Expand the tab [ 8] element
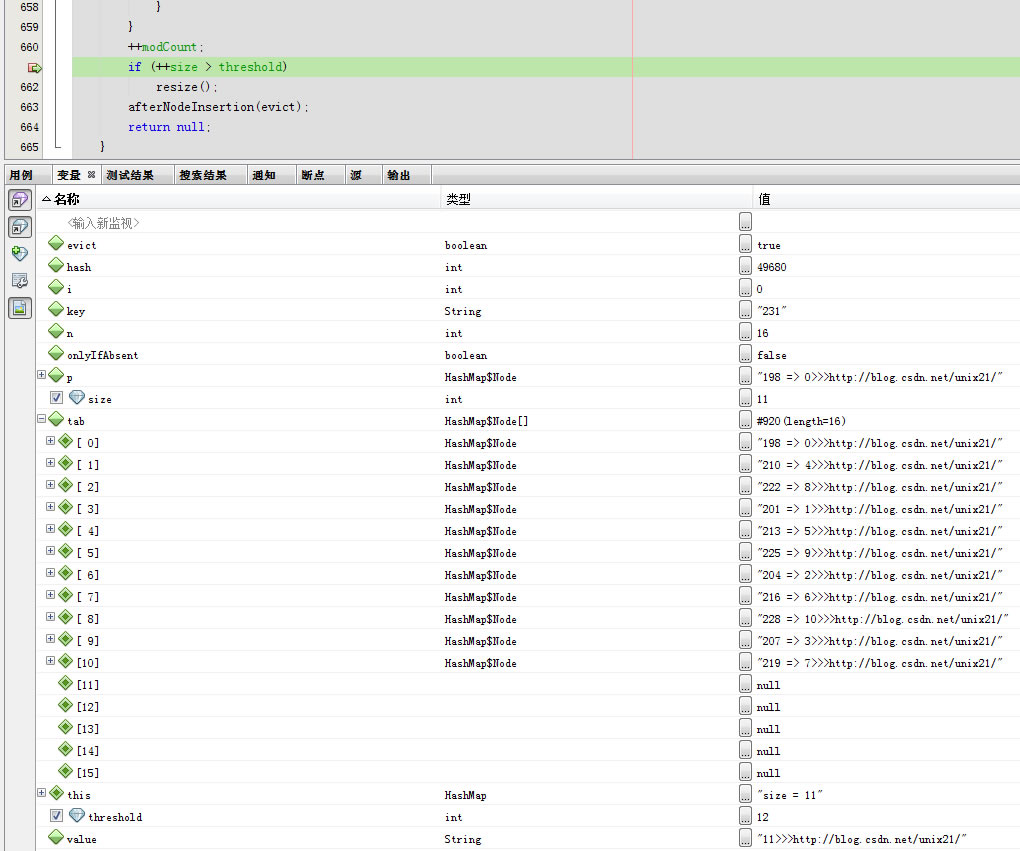1020x851 pixels. point(51,617)
